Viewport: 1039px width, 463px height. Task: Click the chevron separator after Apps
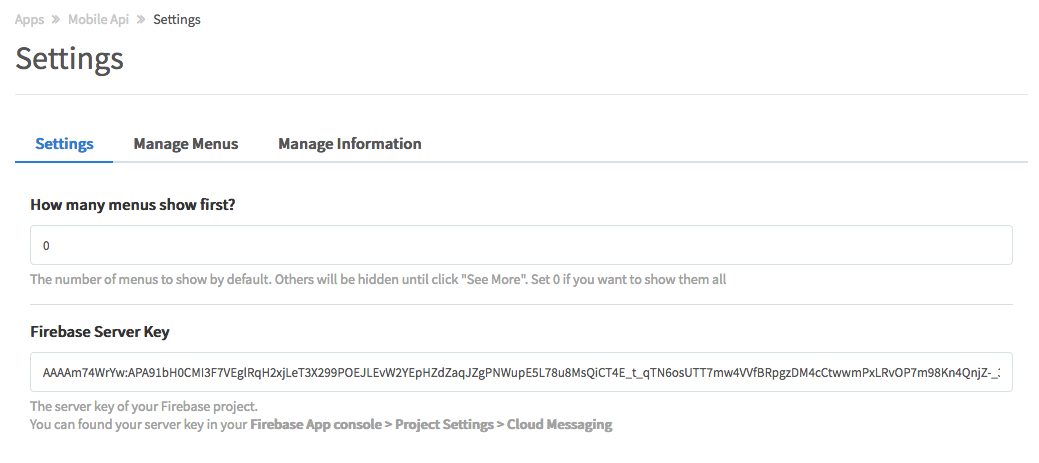point(56,20)
